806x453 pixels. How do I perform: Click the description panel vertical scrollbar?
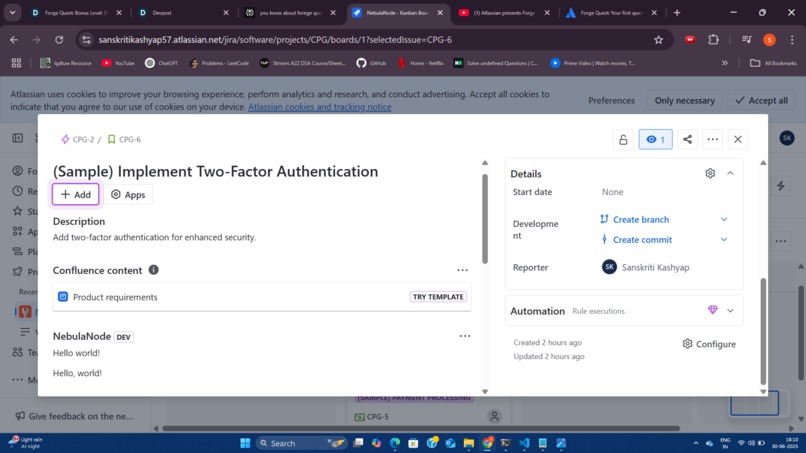click(485, 219)
